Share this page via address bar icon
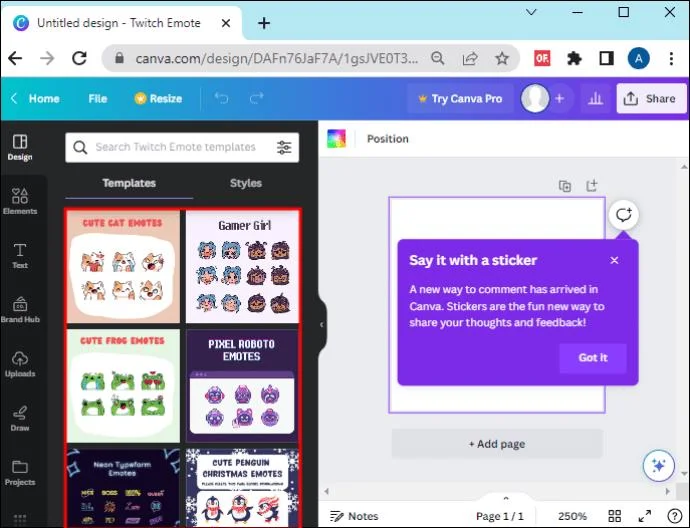 [470, 58]
